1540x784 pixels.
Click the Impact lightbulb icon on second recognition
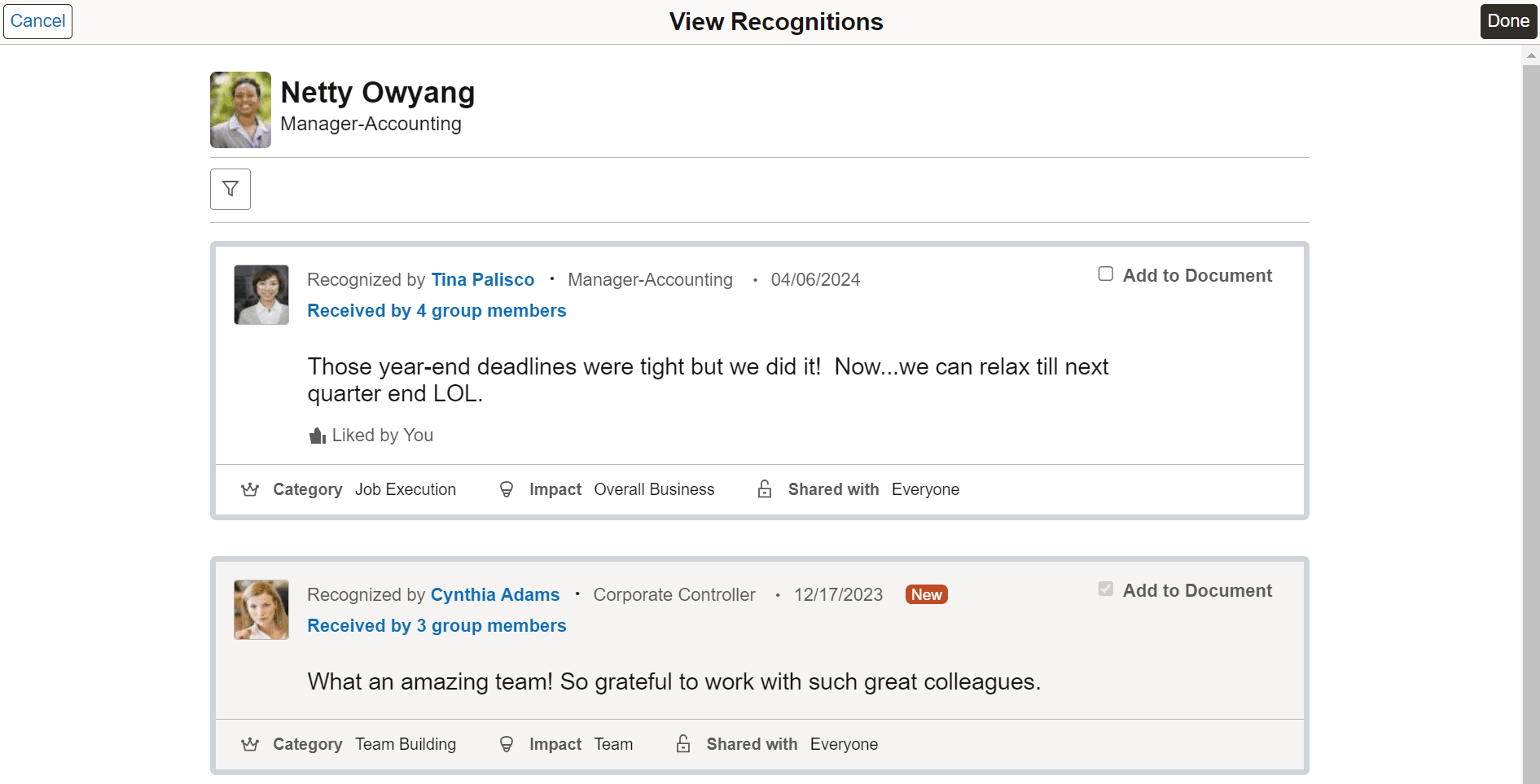(507, 744)
